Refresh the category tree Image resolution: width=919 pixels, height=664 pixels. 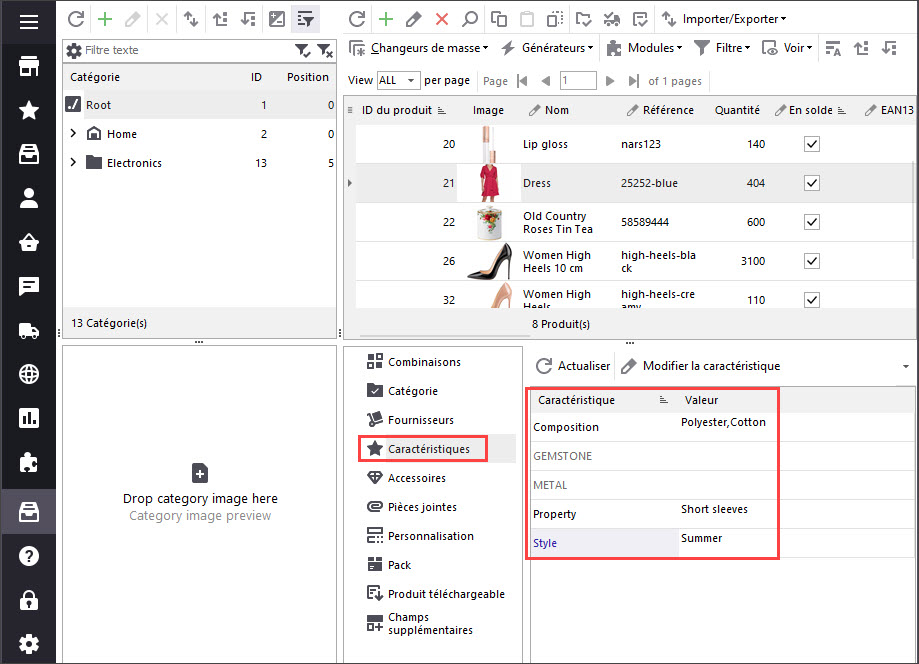pos(76,19)
